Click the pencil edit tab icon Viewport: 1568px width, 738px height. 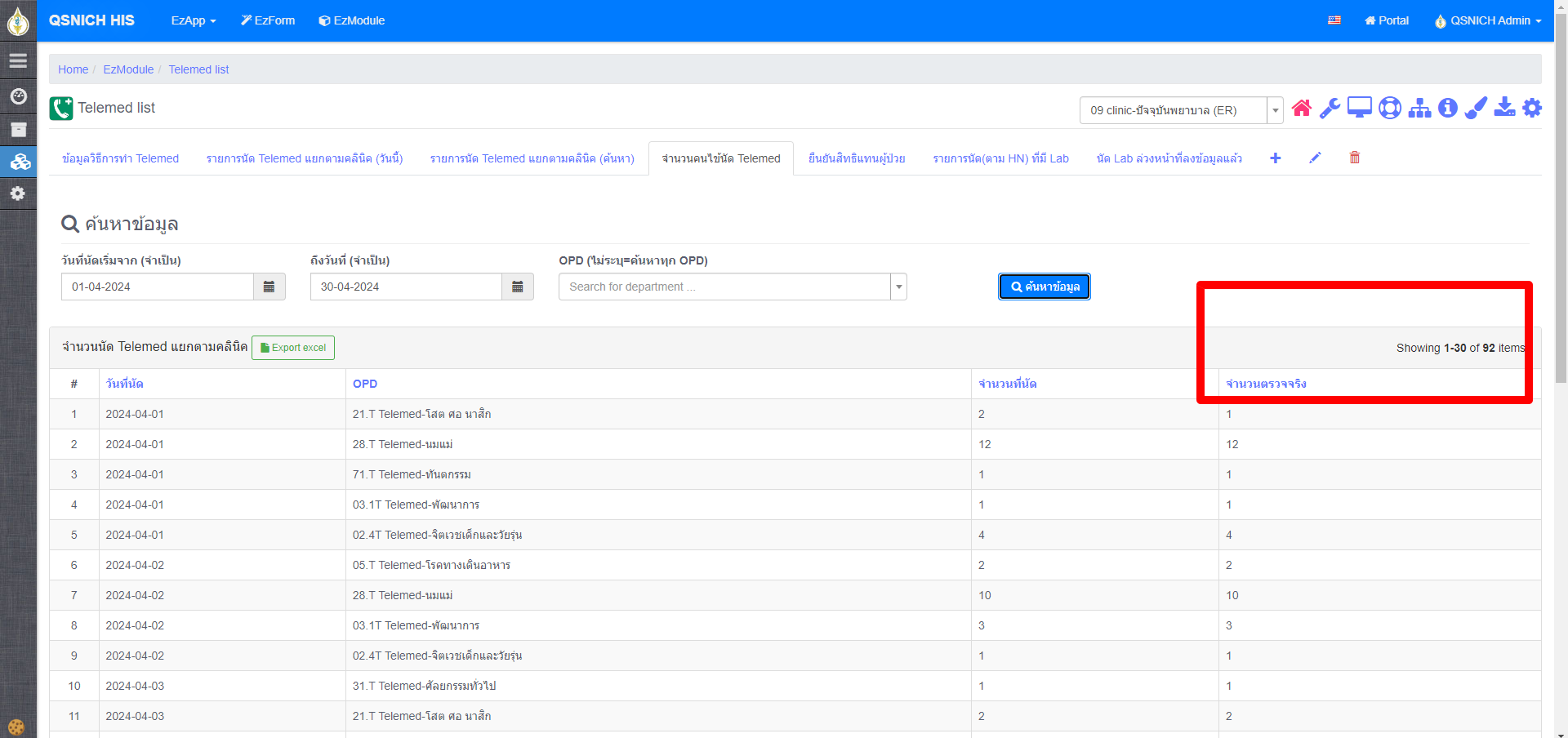1315,158
